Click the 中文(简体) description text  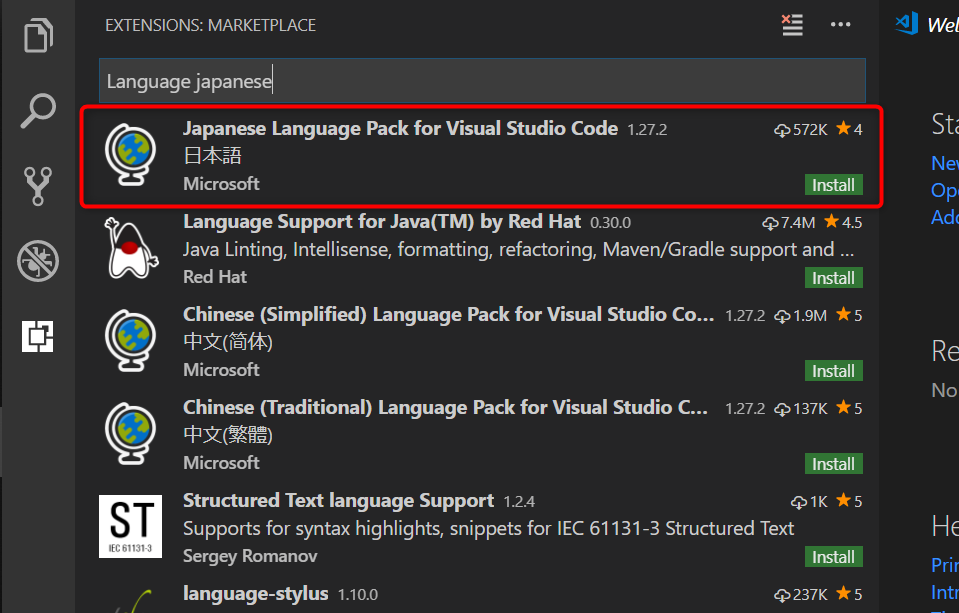coord(228,341)
